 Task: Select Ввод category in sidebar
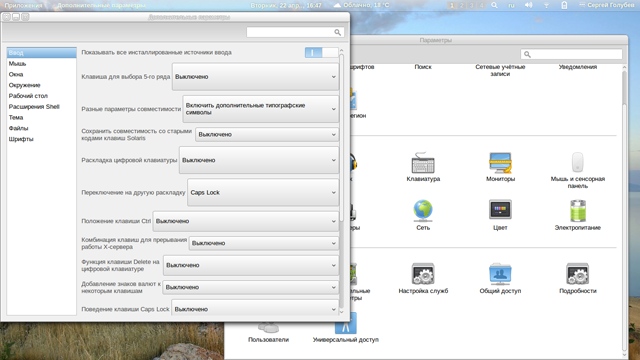(x=41, y=53)
